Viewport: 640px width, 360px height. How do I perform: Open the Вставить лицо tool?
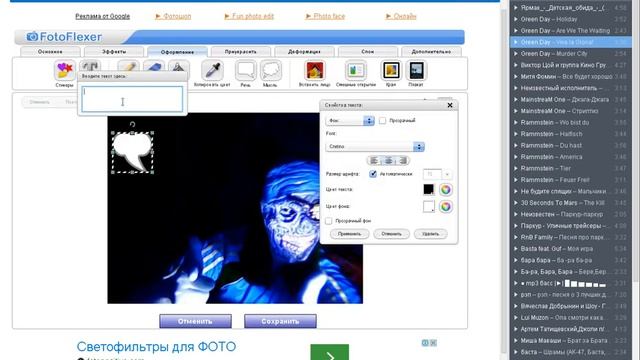[x=315, y=71]
